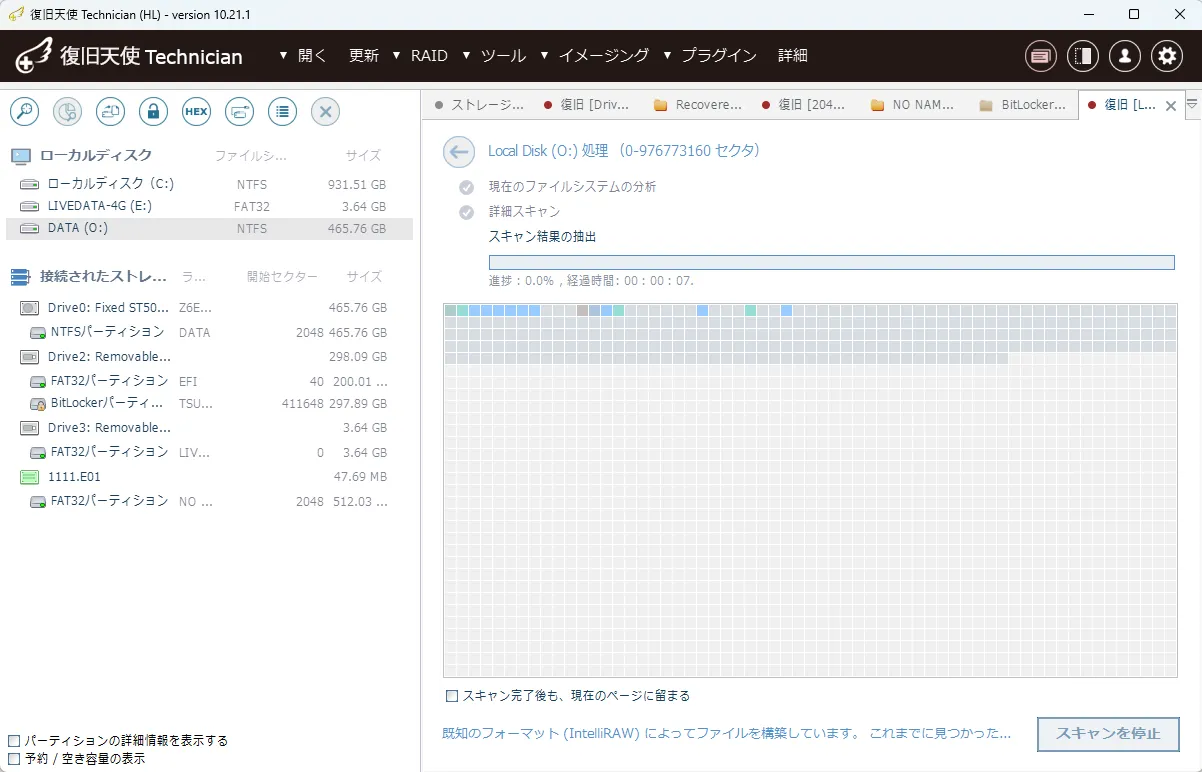The height and width of the screenshot is (772, 1202).
Task: Open the user account icon
Action: click(1125, 56)
